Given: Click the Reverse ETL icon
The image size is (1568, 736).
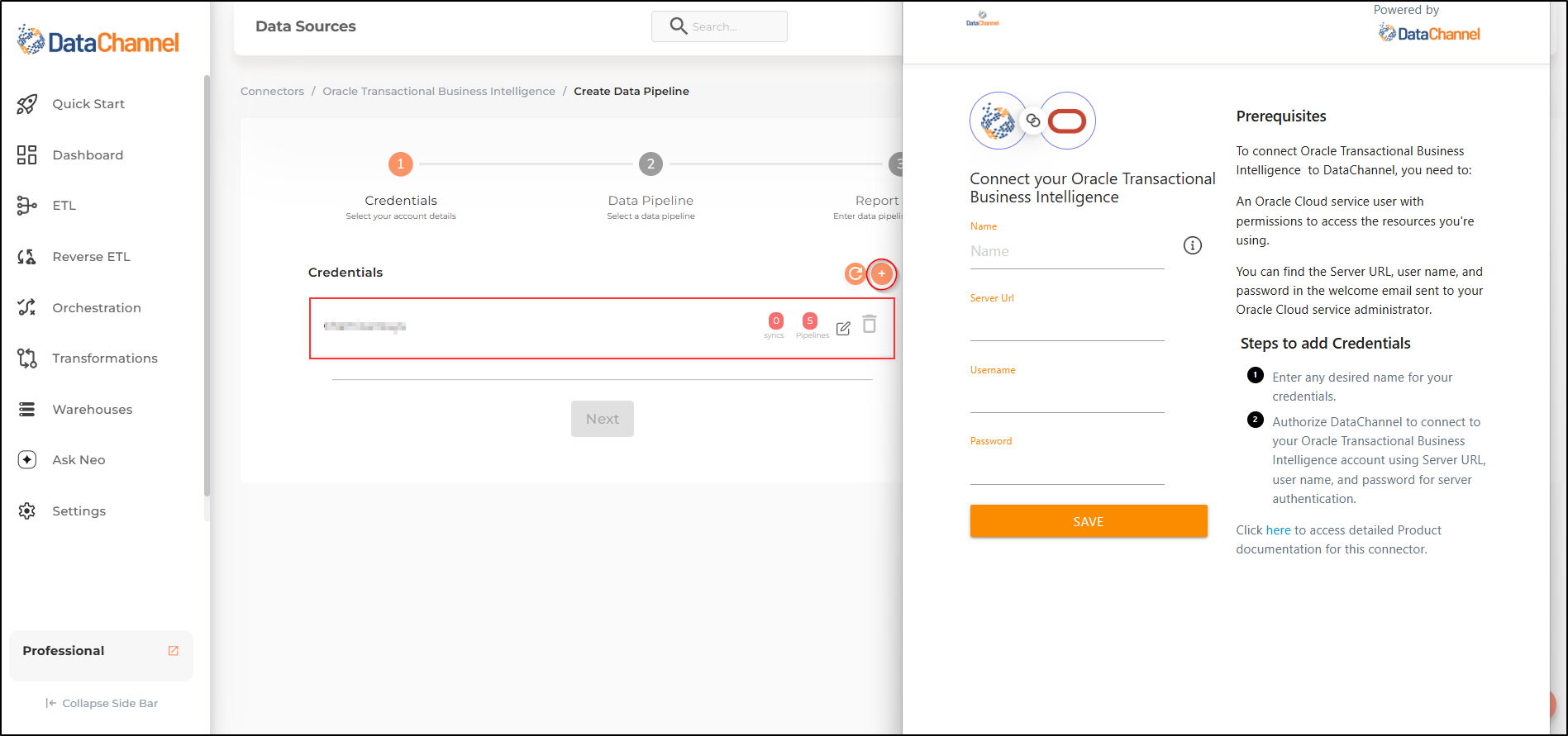Looking at the screenshot, I should (27, 257).
